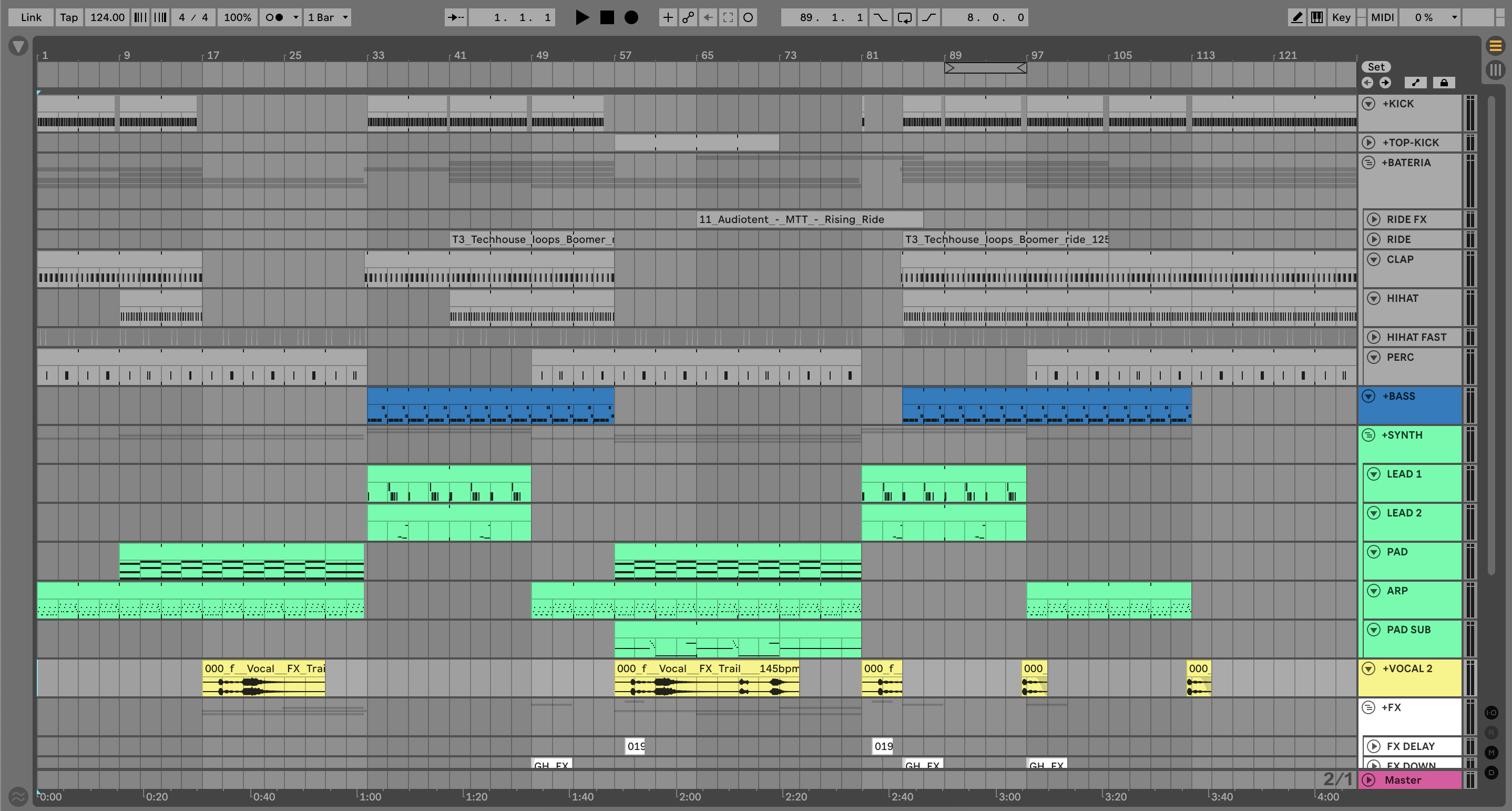
Task: Open the 0 % CPU load dropdown
Action: (1430, 17)
